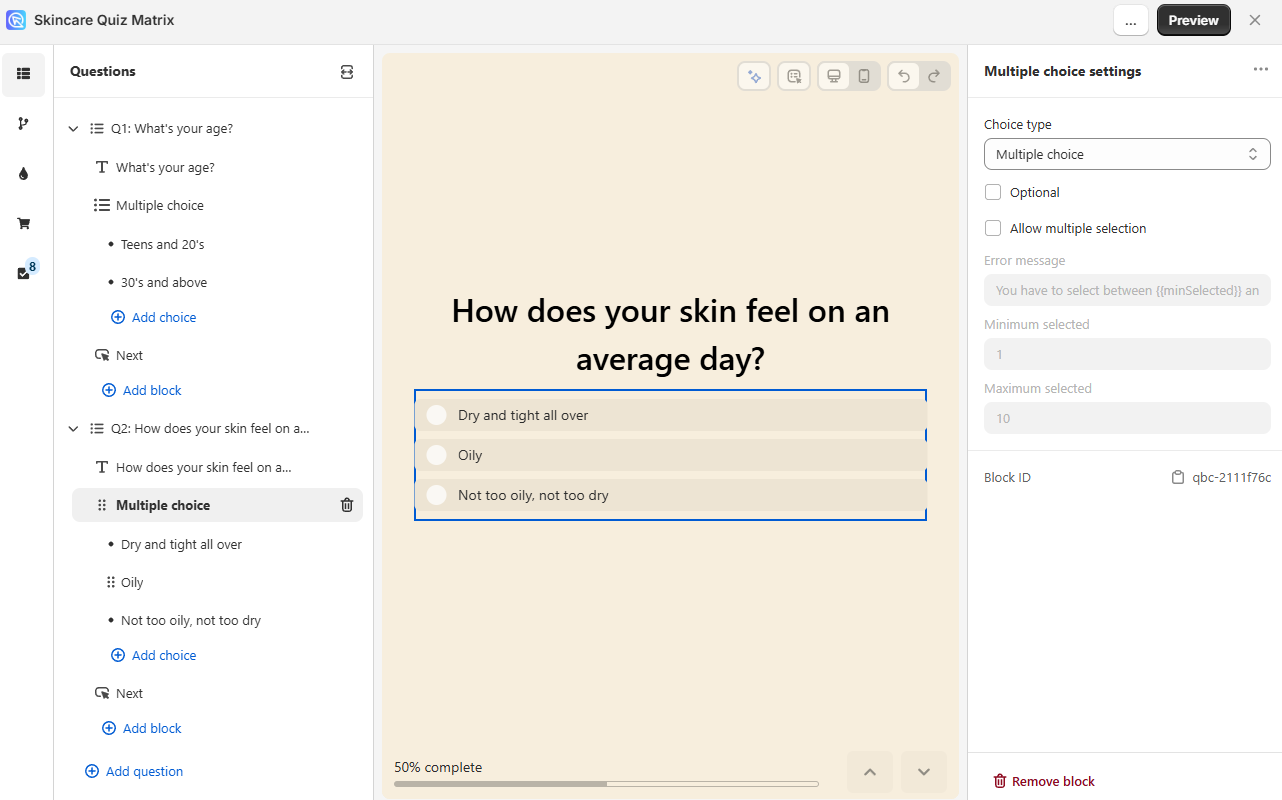Click the Maximum selected field

pyautogui.click(x=1127, y=418)
